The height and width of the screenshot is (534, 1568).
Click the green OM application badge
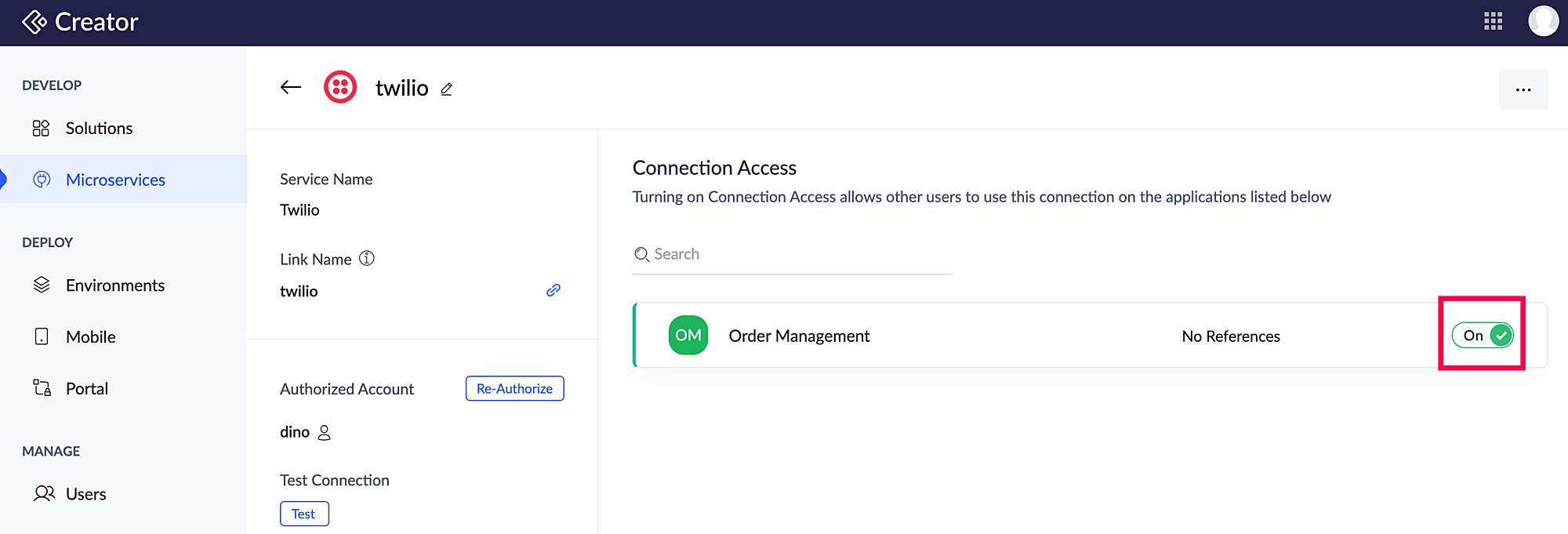[688, 335]
